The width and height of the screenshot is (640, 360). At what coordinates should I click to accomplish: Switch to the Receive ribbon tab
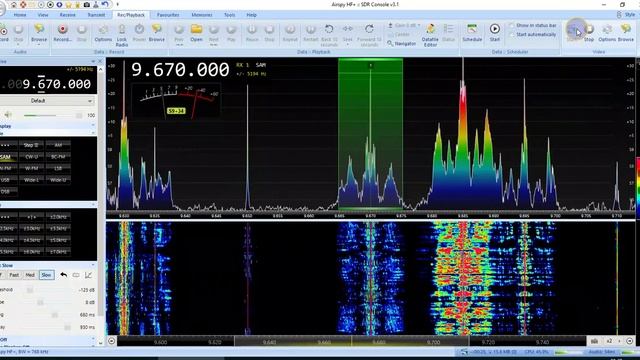[x=67, y=15]
